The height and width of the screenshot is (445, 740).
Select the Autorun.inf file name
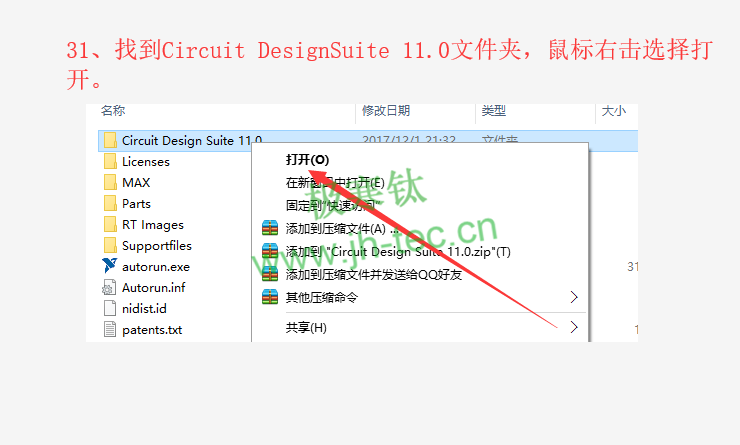coord(153,287)
